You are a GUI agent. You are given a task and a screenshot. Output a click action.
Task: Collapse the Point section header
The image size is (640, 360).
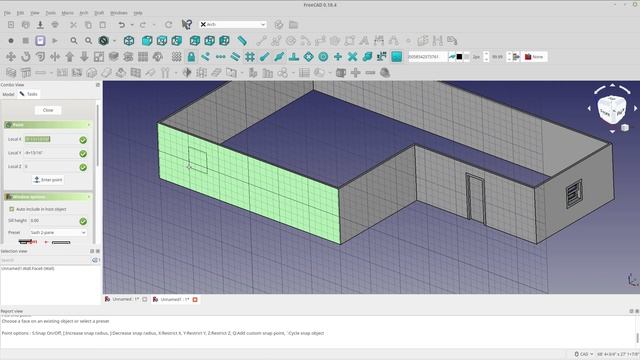tap(48, 124)
